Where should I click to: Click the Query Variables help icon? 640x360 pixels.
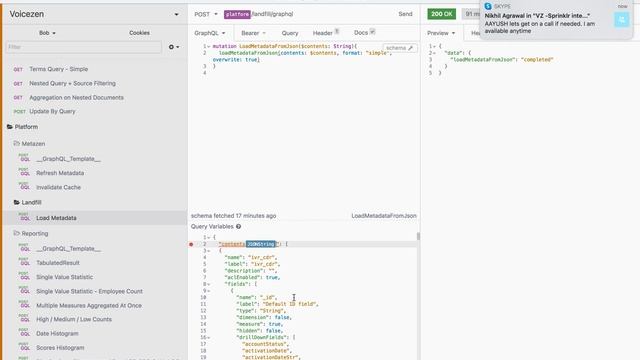238,227
